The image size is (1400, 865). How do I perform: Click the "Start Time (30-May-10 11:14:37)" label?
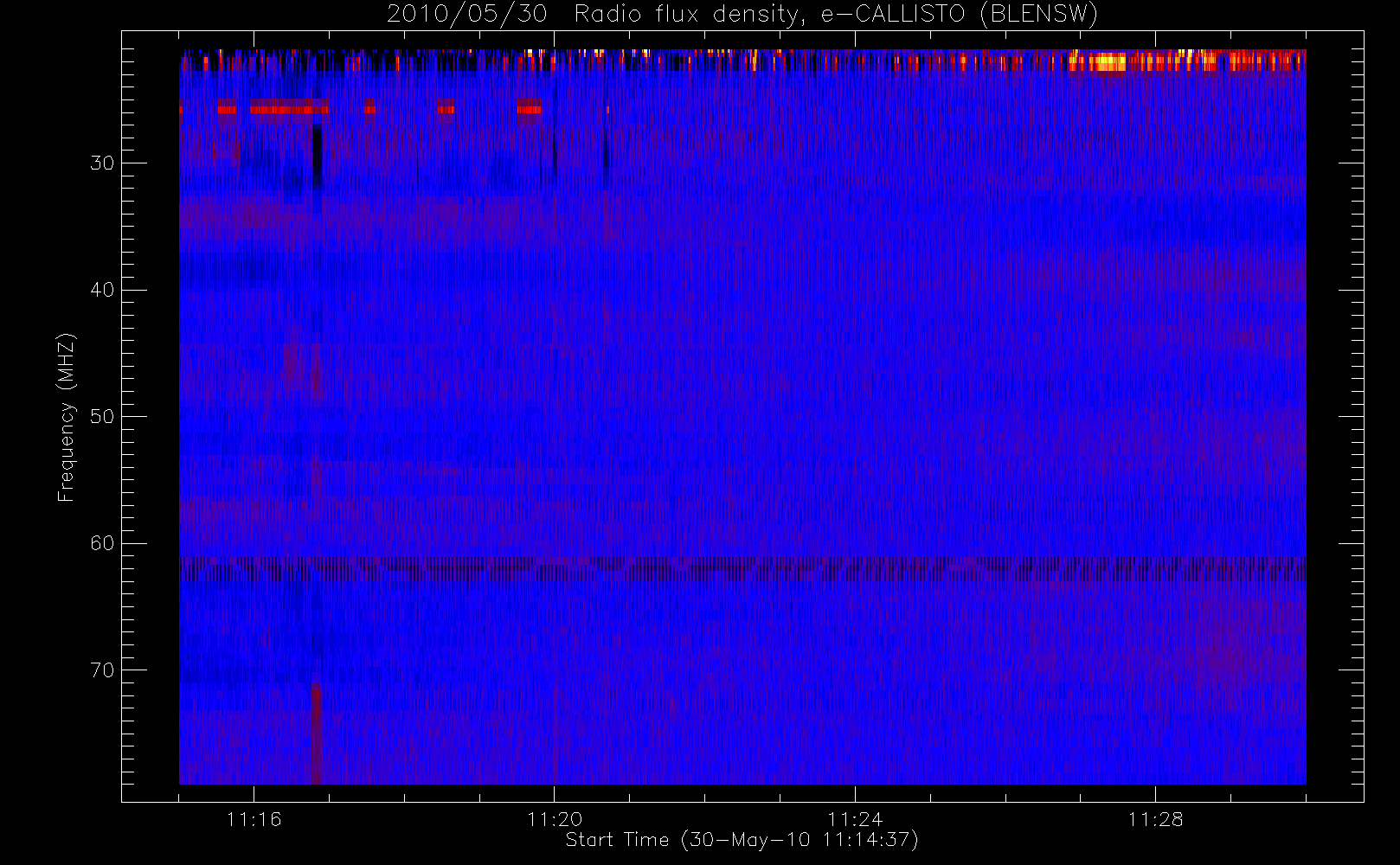coord(742,840)
